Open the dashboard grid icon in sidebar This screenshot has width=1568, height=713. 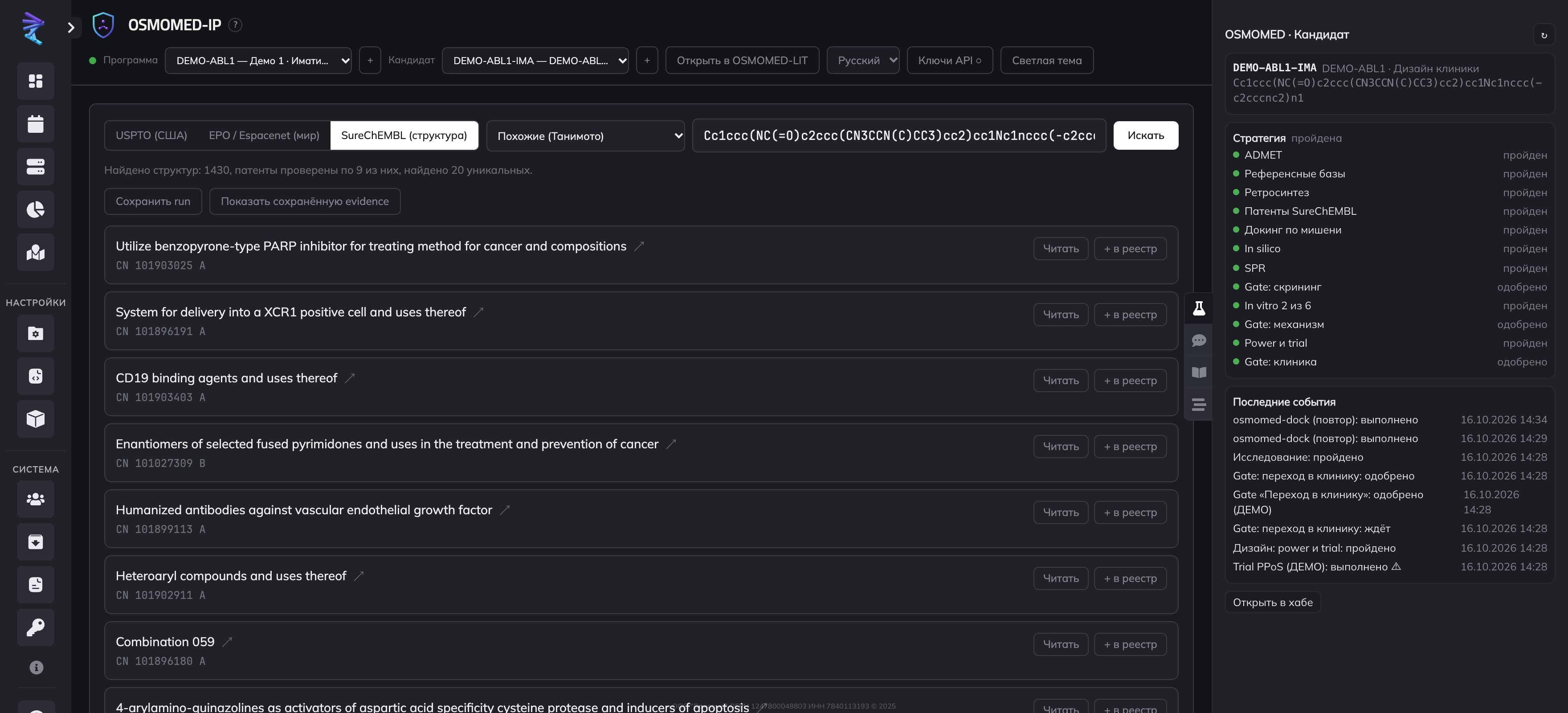[x=35, y=81]
